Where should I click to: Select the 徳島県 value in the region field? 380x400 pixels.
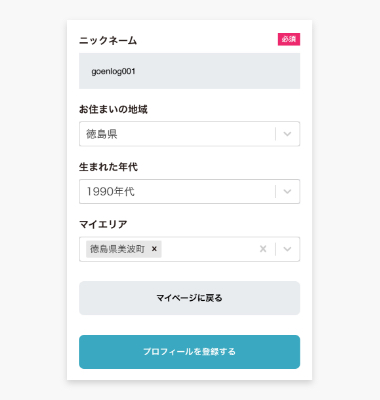[x=102, y=134]
